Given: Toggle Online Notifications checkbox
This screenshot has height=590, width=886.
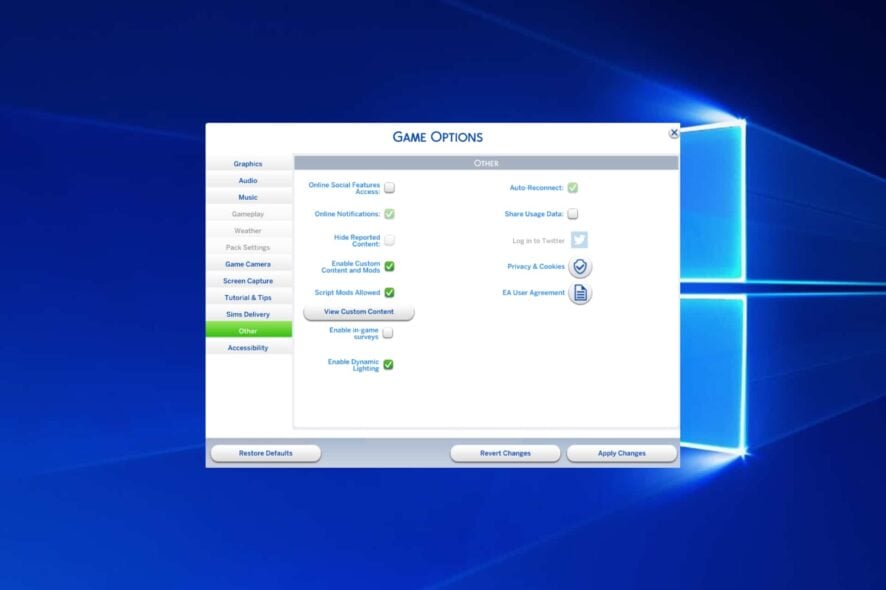Looking at the screenshot, I should (389, 214).
